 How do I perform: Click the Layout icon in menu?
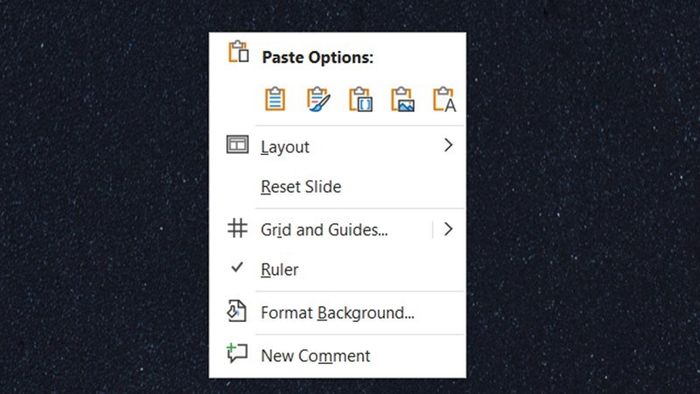point(238,145)
